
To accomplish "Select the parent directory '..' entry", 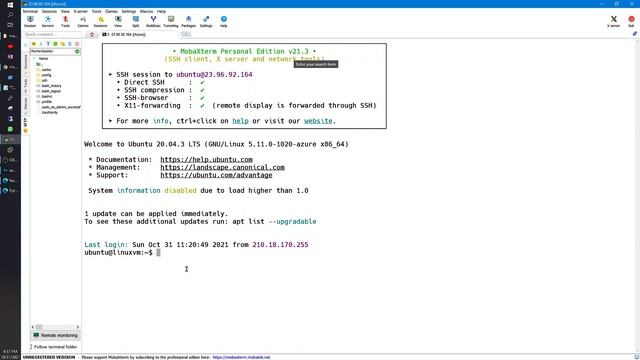I will click(x=40, y=64).
